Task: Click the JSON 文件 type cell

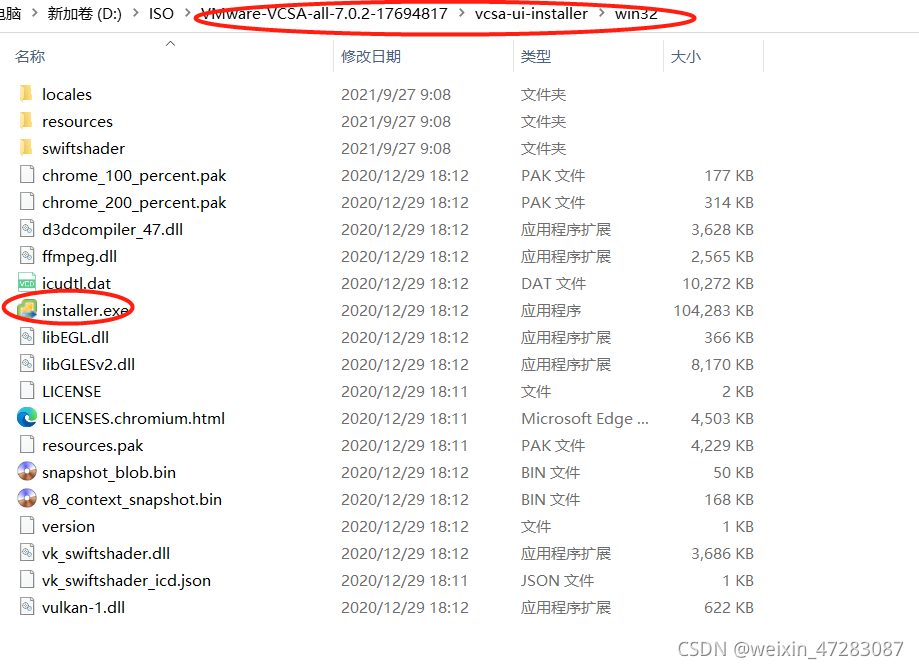Action: tap(557, 580)
